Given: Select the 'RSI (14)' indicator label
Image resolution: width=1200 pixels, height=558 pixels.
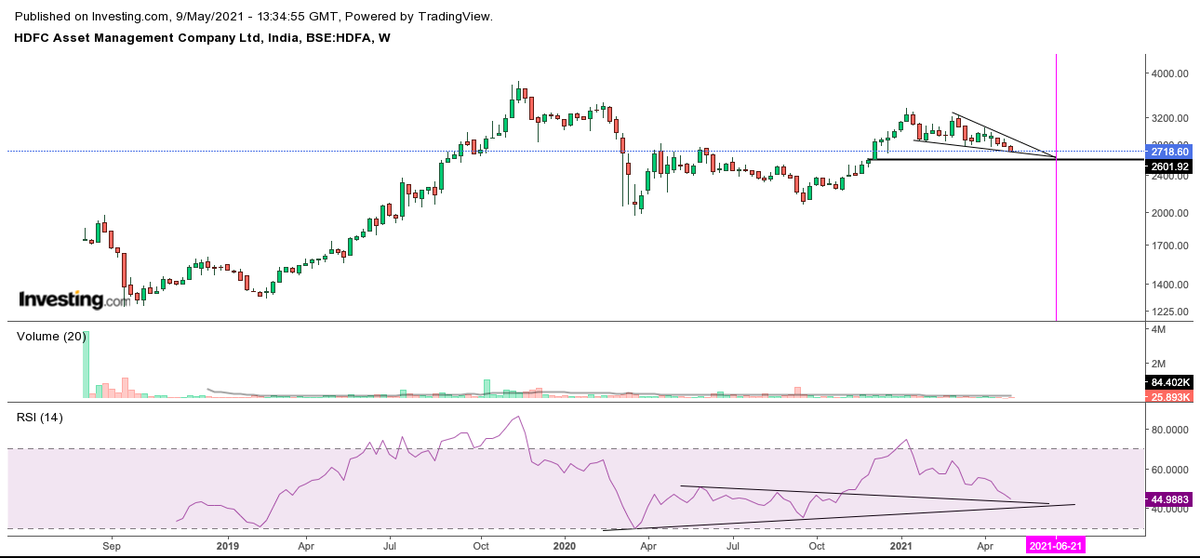Looking at the screenshot, I should tap(40, 418).
